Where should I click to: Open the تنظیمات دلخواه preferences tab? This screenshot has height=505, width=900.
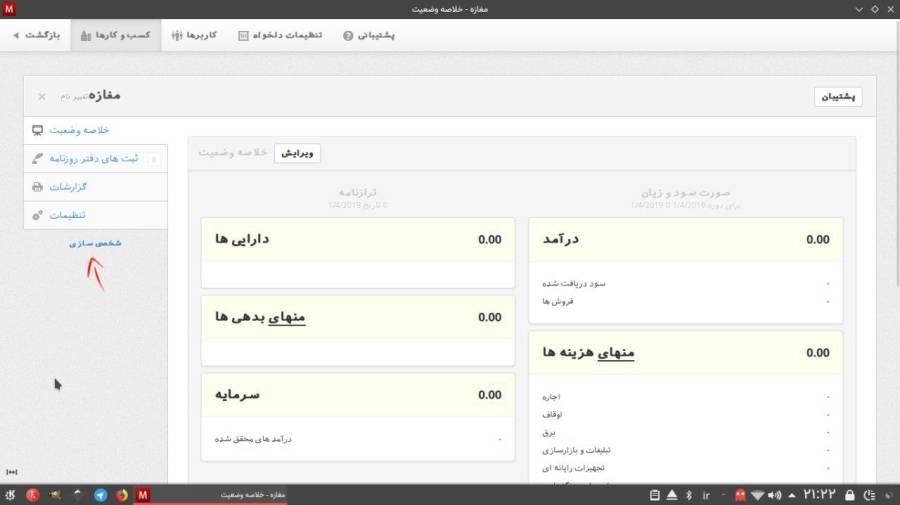(280, 35)
